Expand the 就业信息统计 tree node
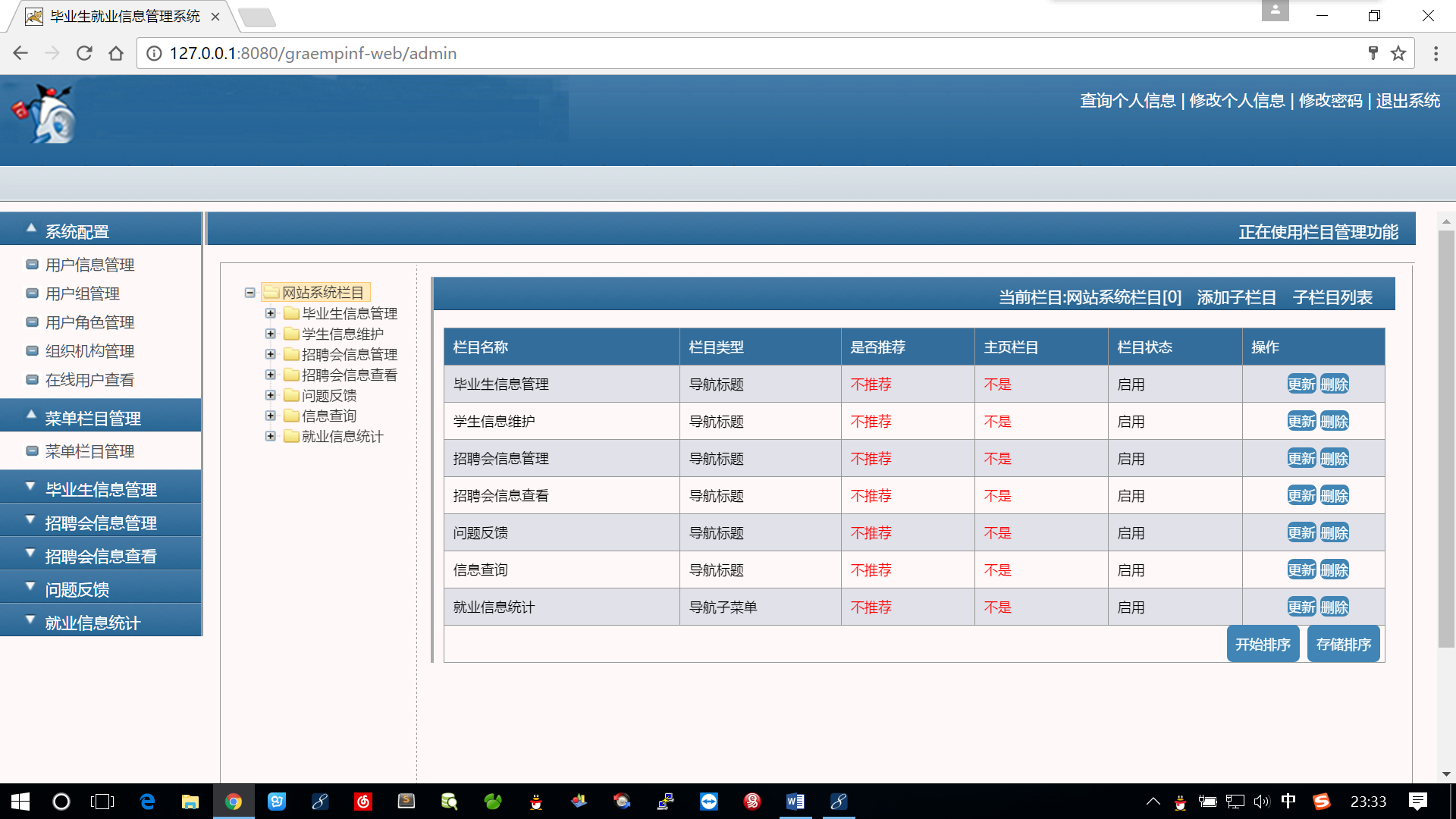The height and width of the screenshot is (819, 1456). (x=270, y=436)
